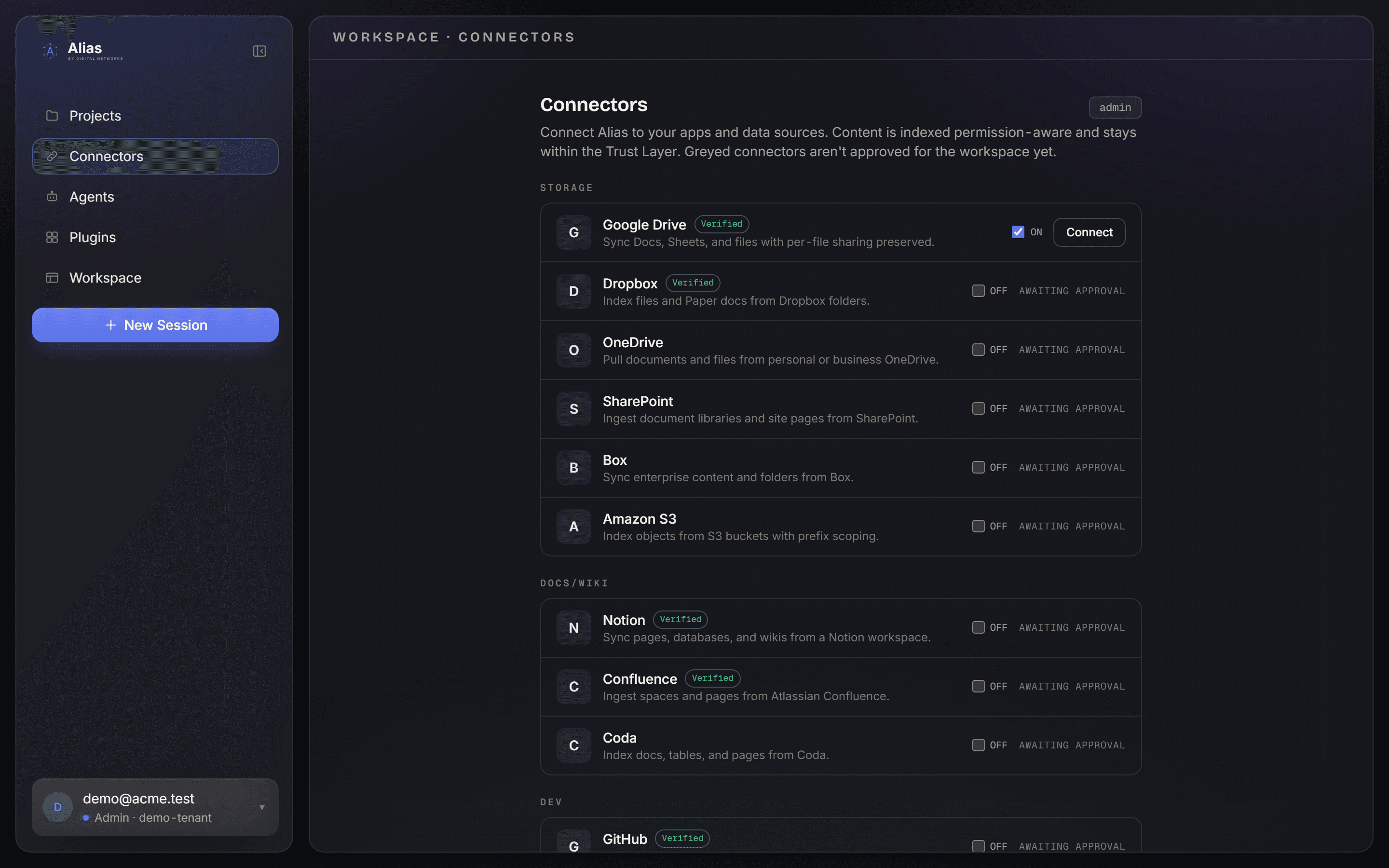
Task: Click the DEV section heading
Action: [x=551, y=802]
